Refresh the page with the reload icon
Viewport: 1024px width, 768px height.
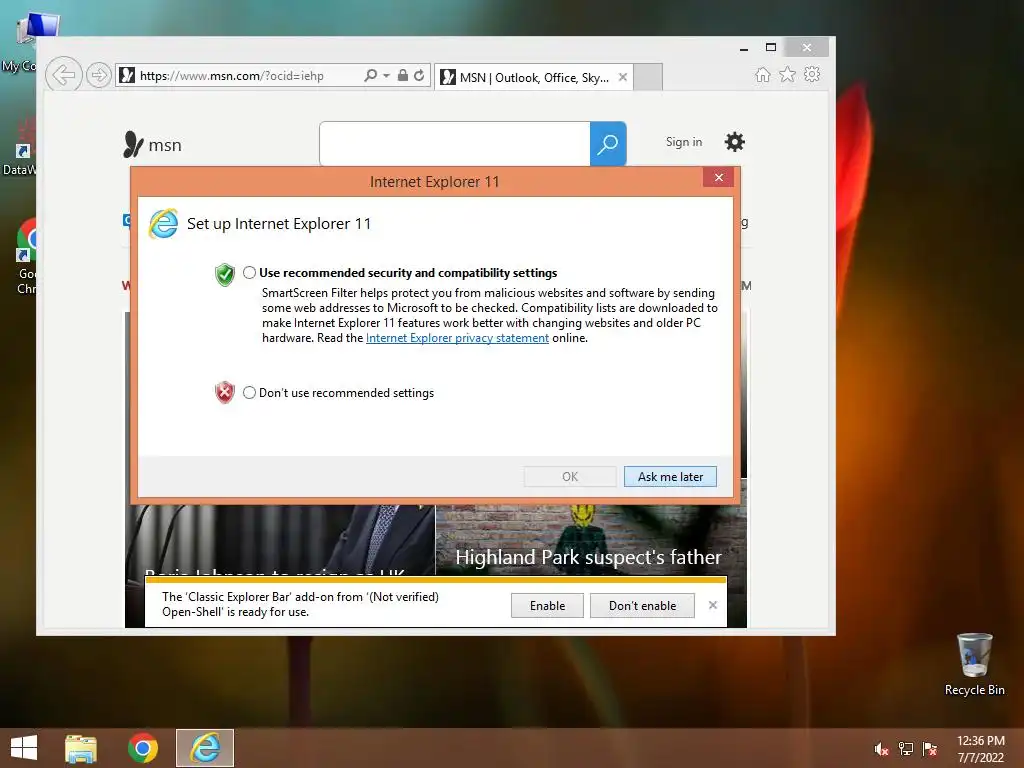(x=419, y=75)
